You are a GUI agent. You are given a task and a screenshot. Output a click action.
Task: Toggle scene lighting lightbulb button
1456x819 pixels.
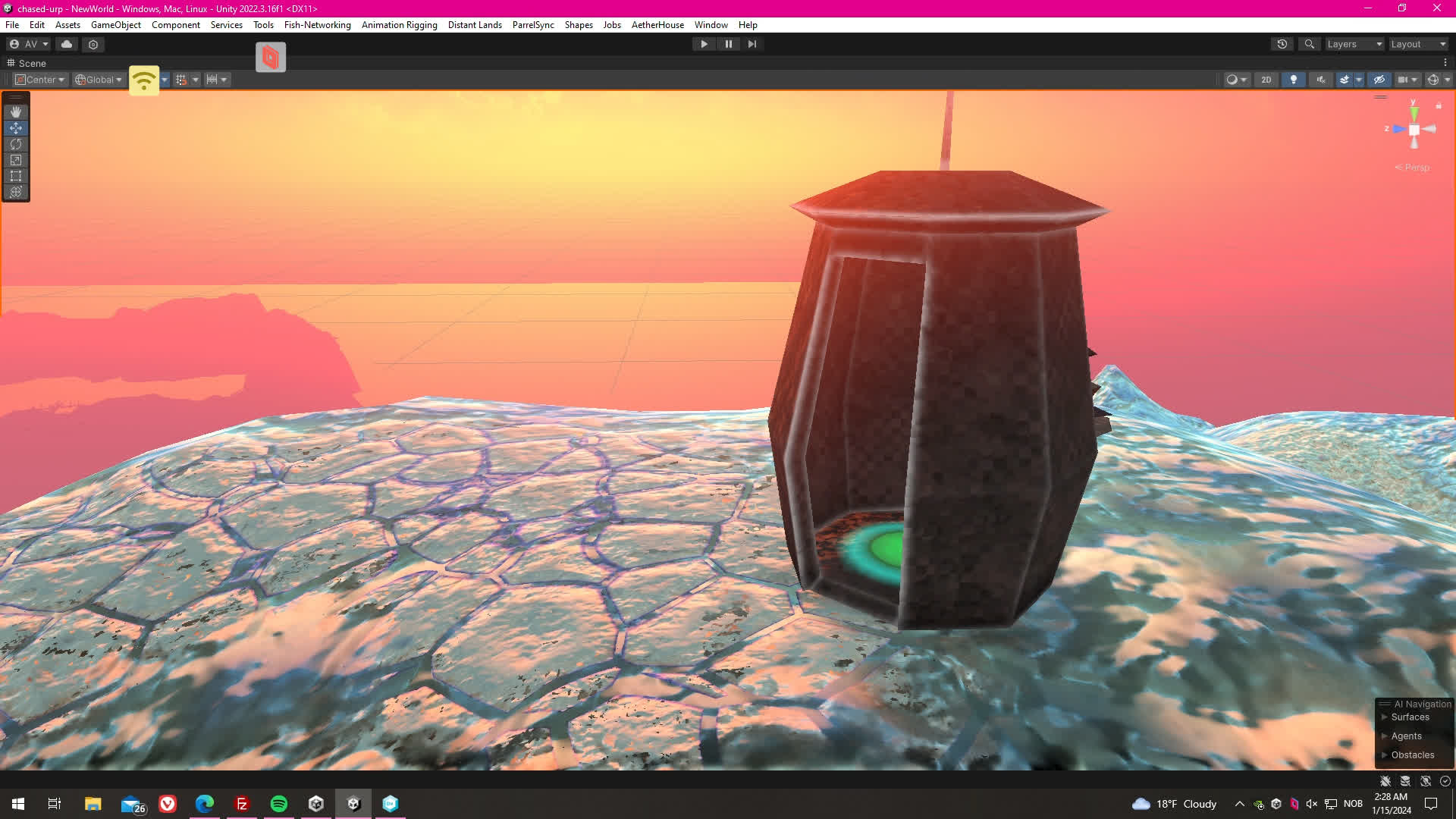[x=1294, y=80]
